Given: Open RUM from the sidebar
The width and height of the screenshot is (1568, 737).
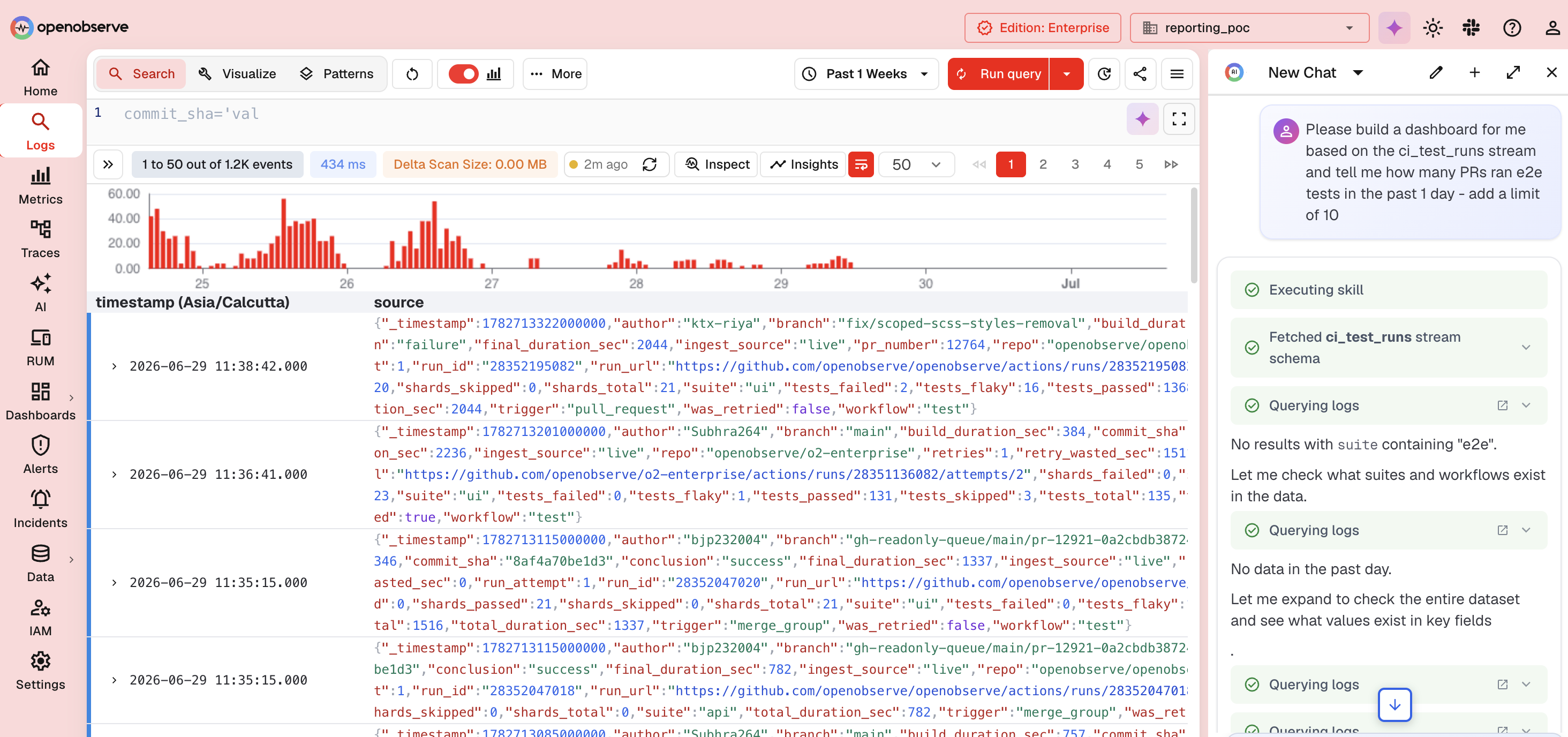Looking at the screenshot, I should coord(40,348).
